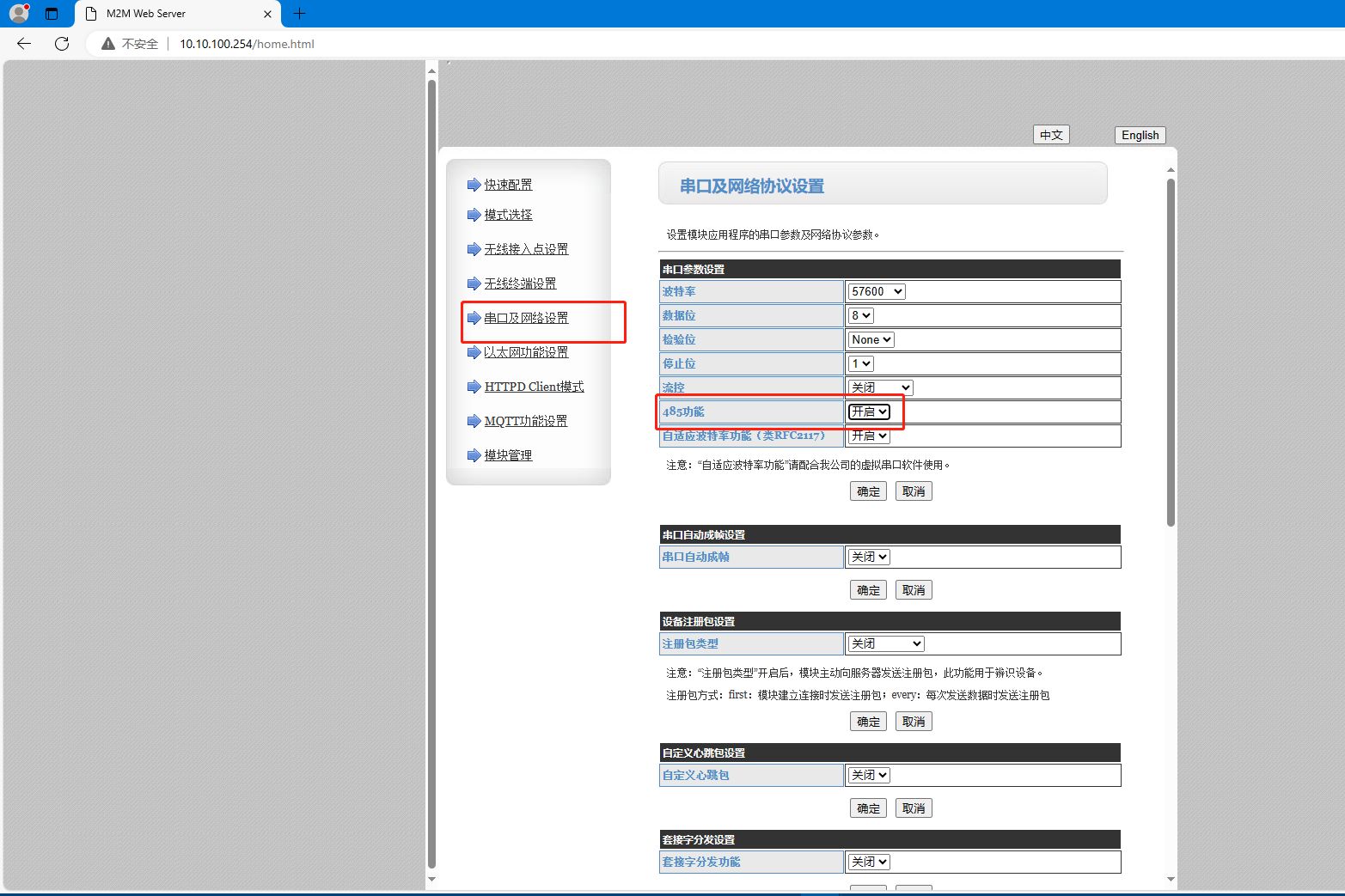The image size is (1345, 896).
Task: Click the tab actions icon beside profile
Action: point(52,14)
